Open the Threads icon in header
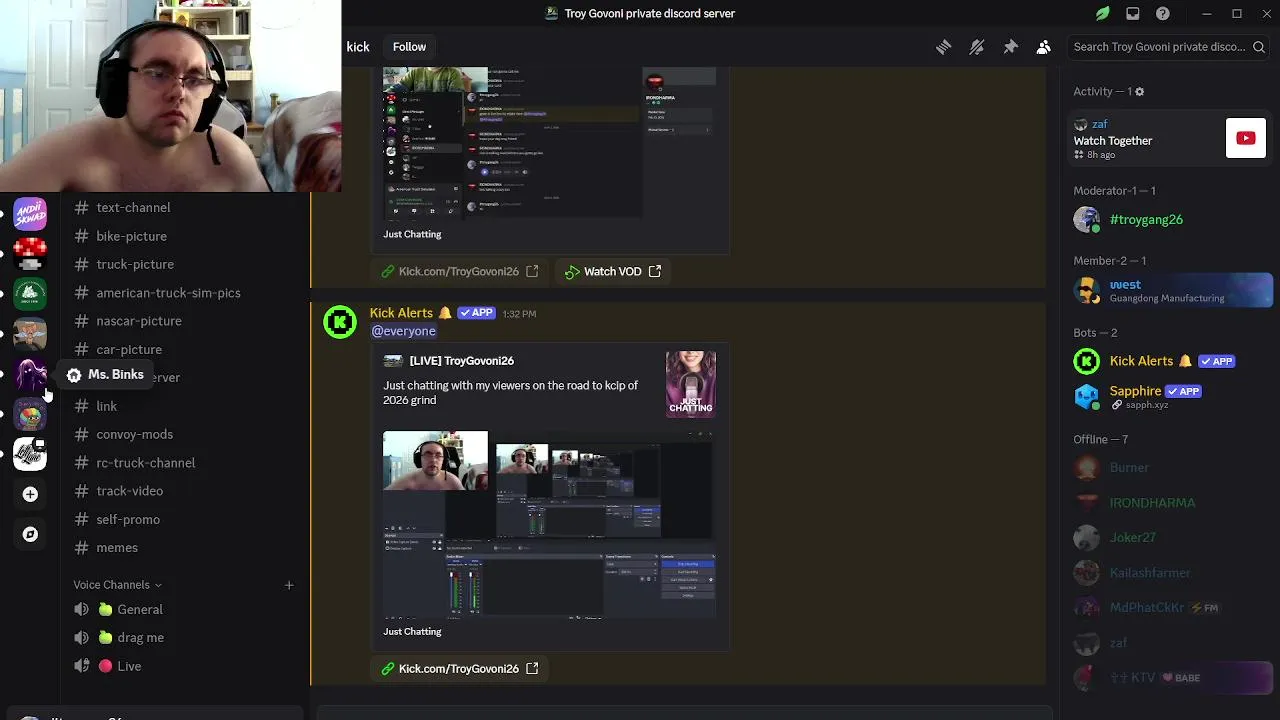The height and width of the screenshot is (720, 1280). [x=943, y=47]
